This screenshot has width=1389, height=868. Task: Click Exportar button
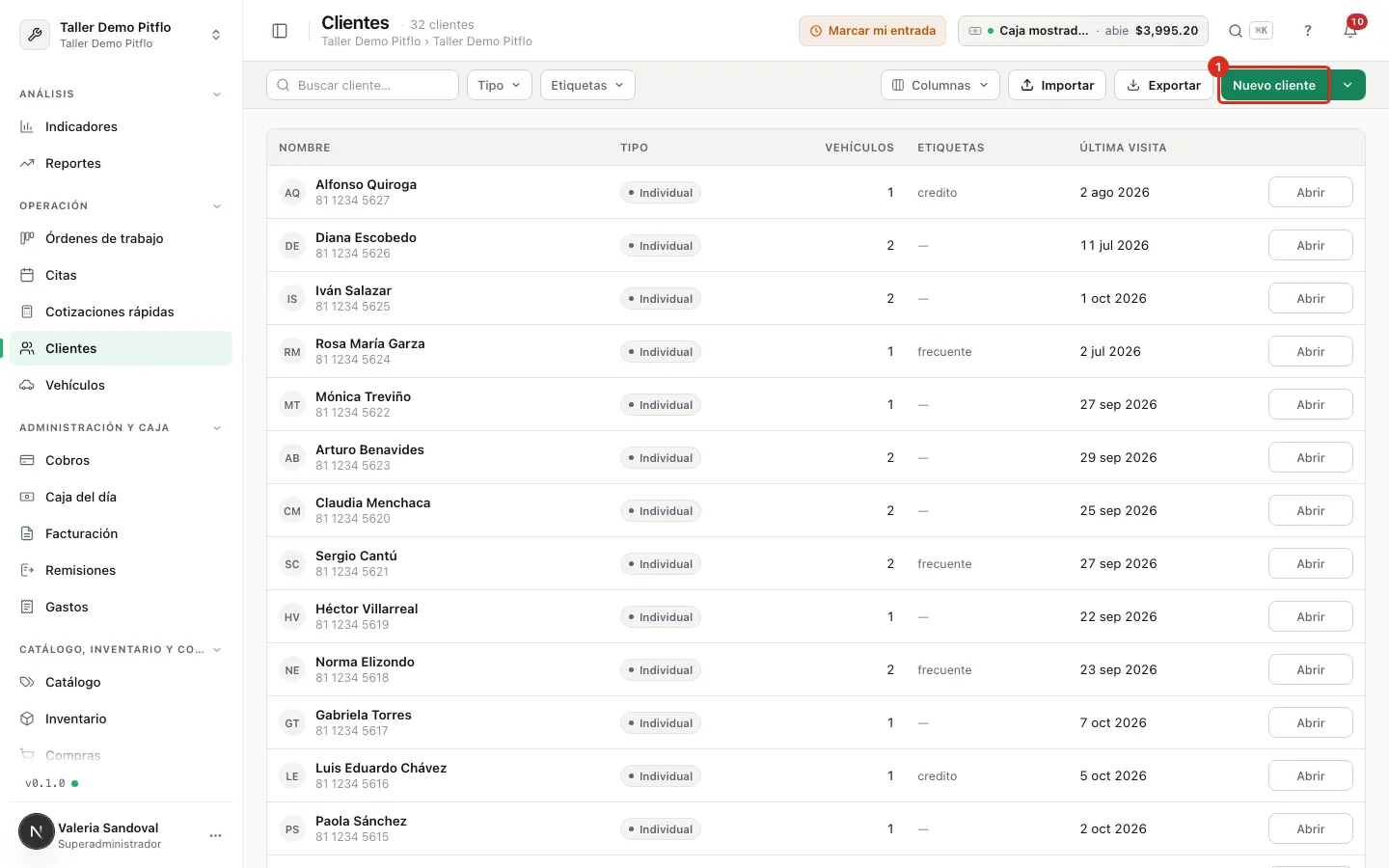tap(1163, 85)
